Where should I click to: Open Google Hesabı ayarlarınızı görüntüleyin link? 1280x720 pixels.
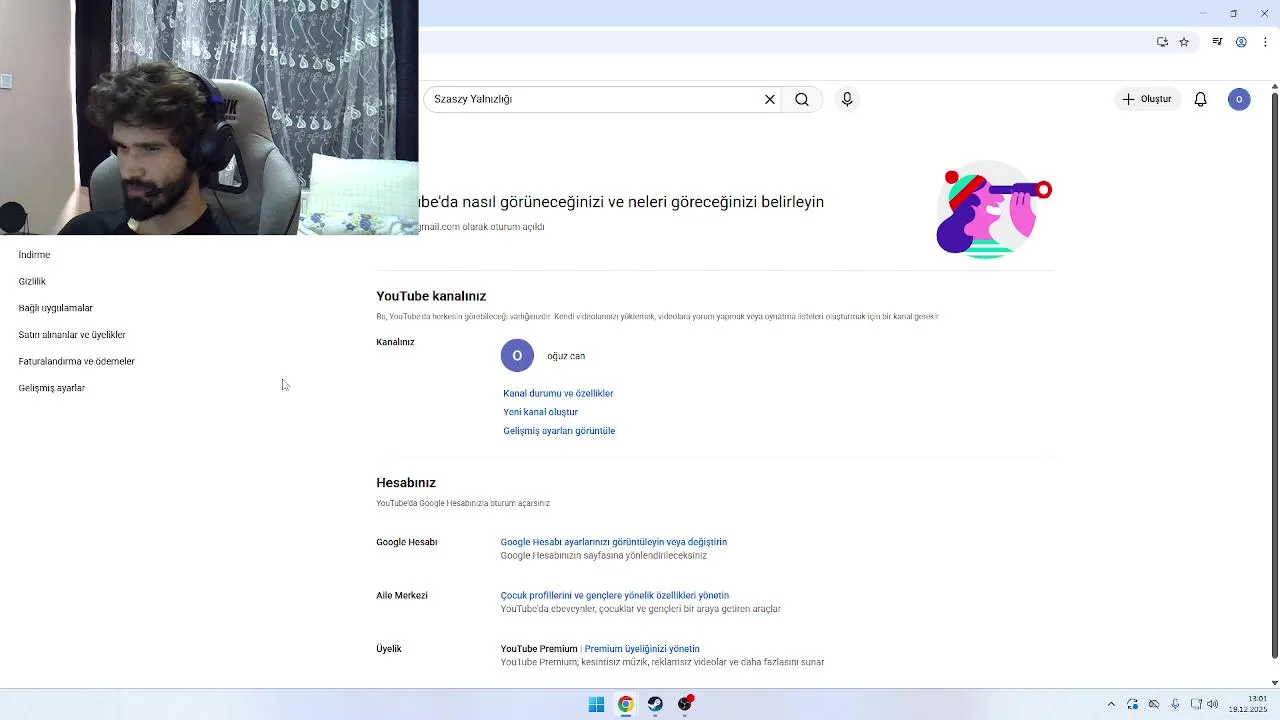tap(613, 542)
